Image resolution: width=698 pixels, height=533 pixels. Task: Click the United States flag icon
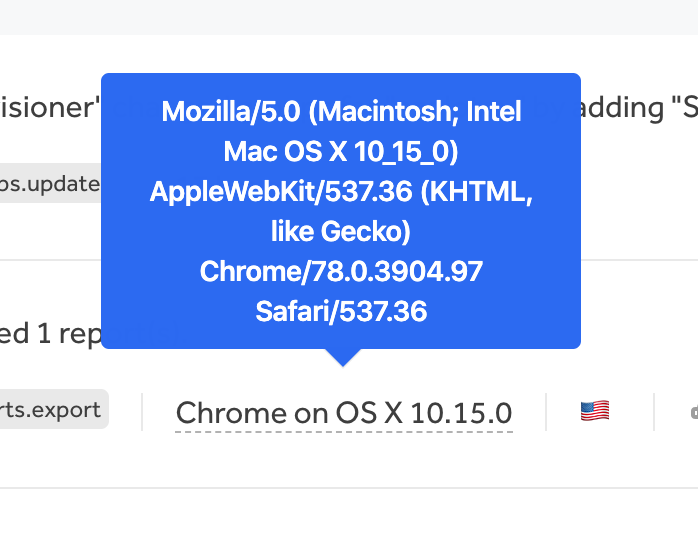coord(595,411)
